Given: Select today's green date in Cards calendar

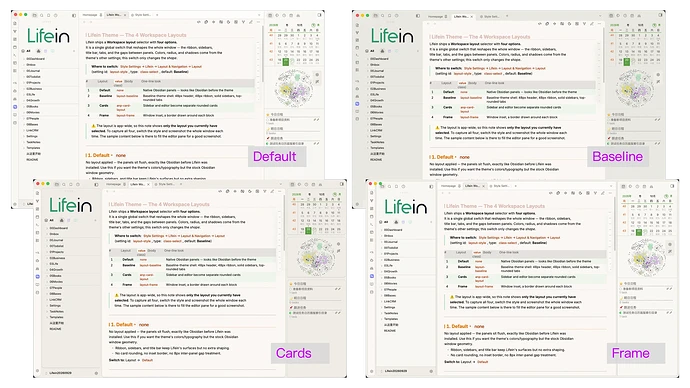Looking at the screenshot, I should (x=308, y=231).
